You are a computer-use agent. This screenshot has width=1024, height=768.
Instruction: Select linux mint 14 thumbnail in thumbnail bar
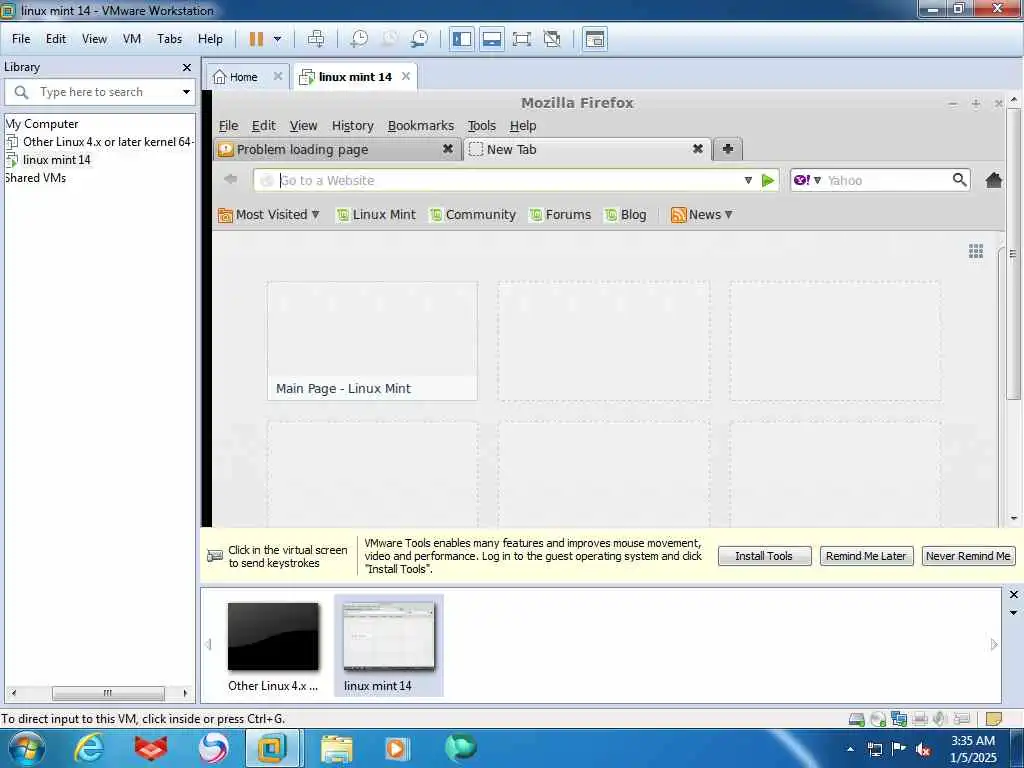point(389,646)
